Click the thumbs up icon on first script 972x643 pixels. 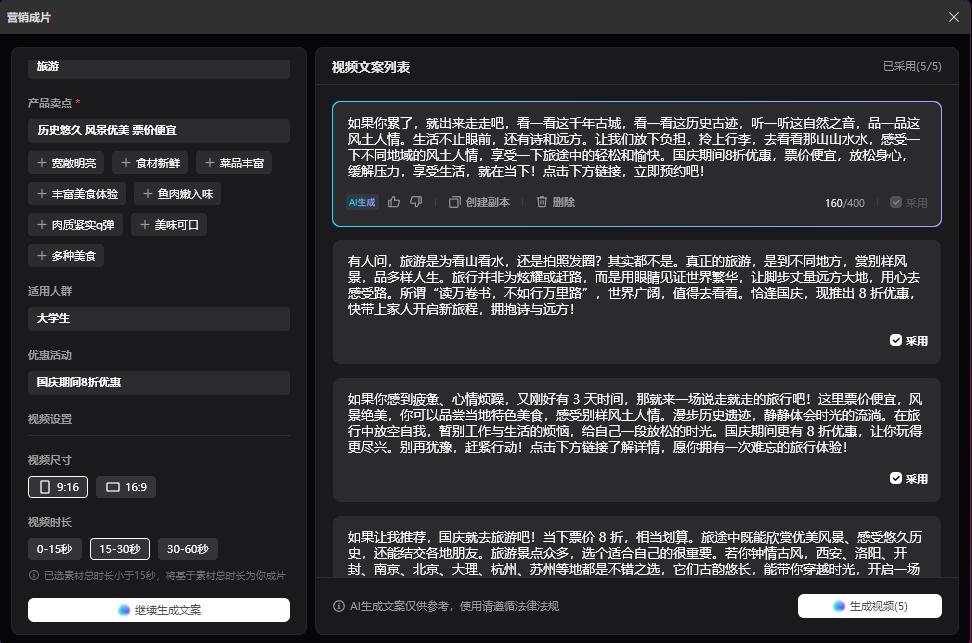point(394,202)
